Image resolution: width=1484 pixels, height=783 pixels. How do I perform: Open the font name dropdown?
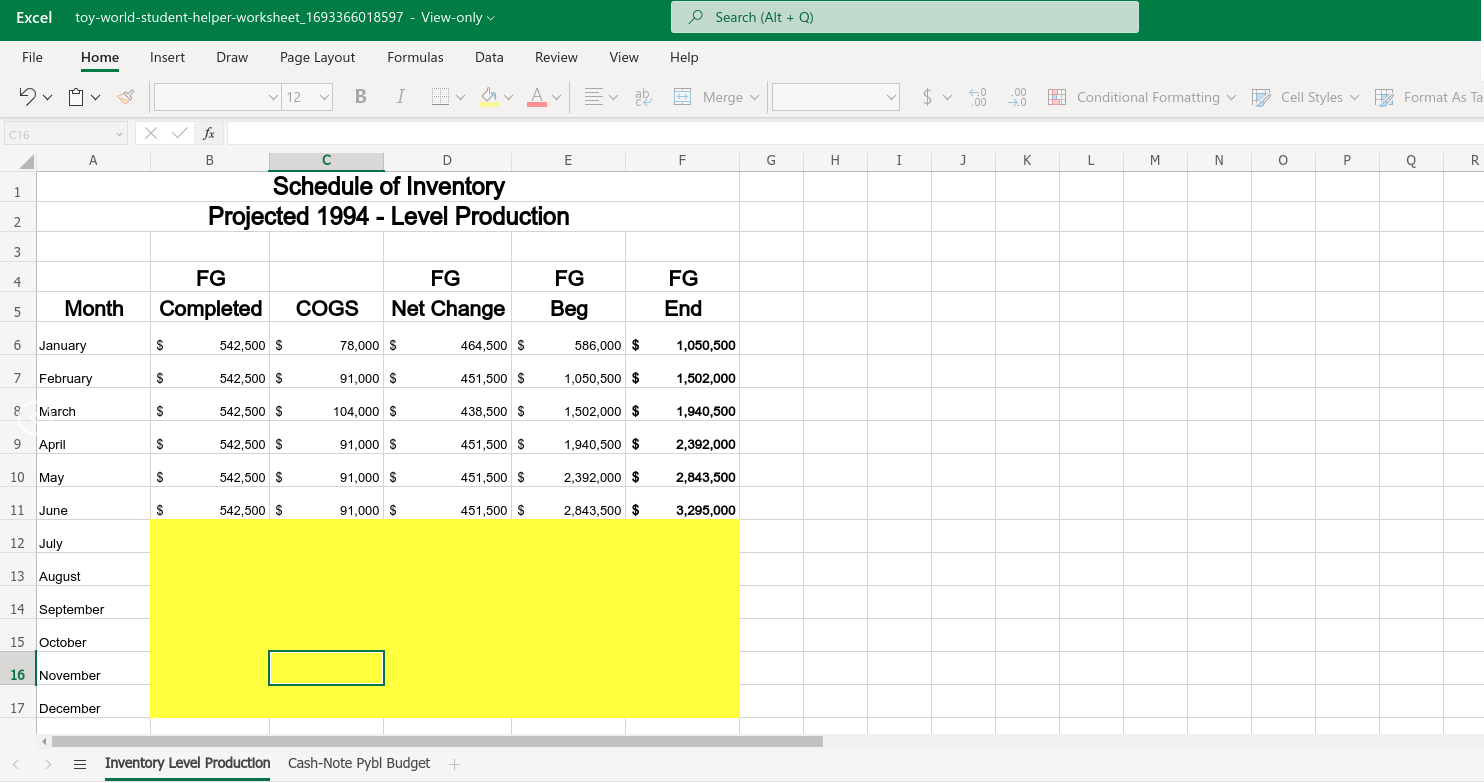click(x=273, y=97)
